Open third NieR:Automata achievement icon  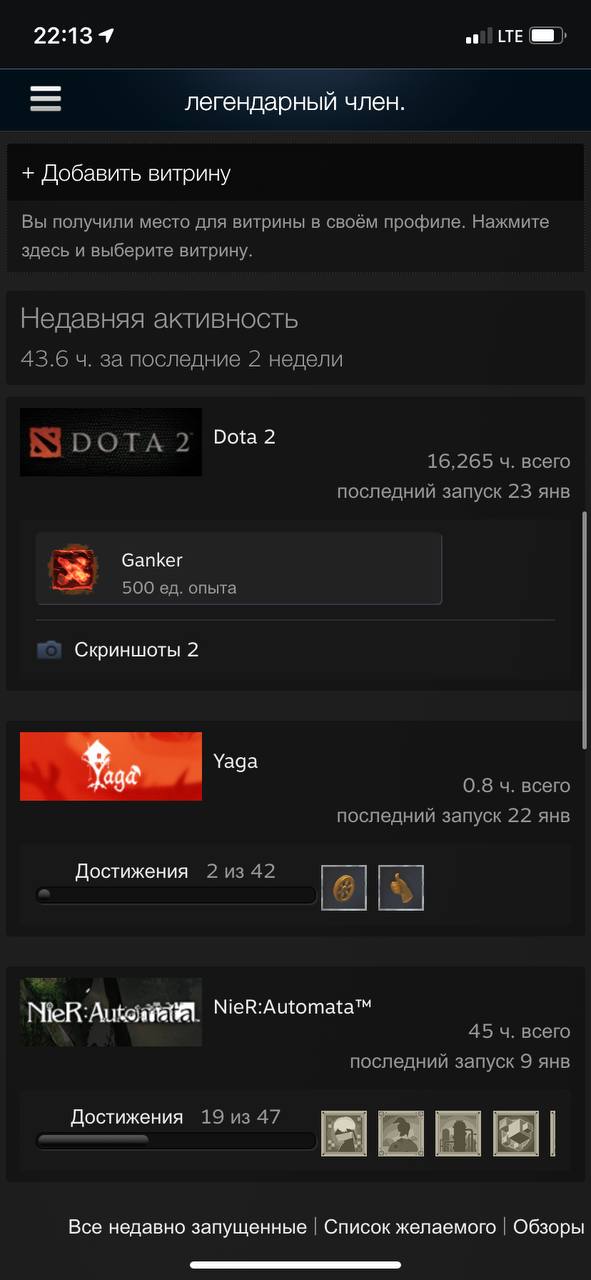pyautogui.click(x=458, y=1133)
